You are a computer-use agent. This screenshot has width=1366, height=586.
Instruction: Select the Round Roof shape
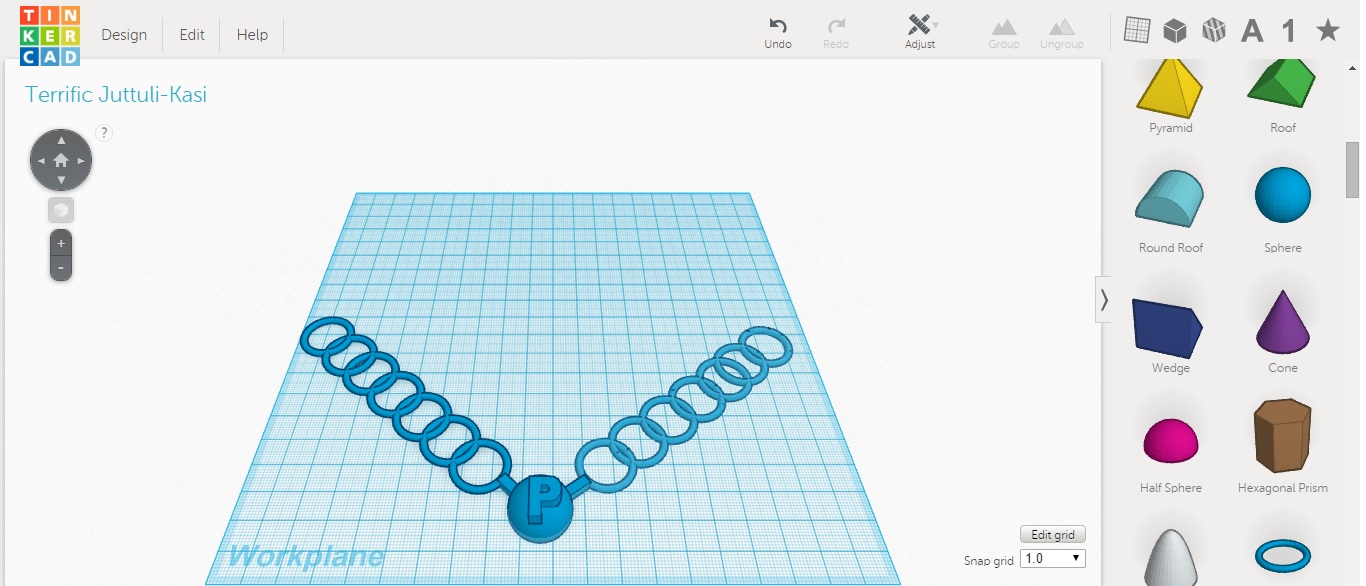point(1171,200)
